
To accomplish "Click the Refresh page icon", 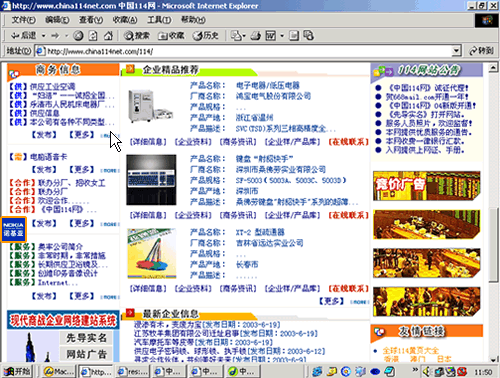I will pyautogui.click(x=93, y=36).
